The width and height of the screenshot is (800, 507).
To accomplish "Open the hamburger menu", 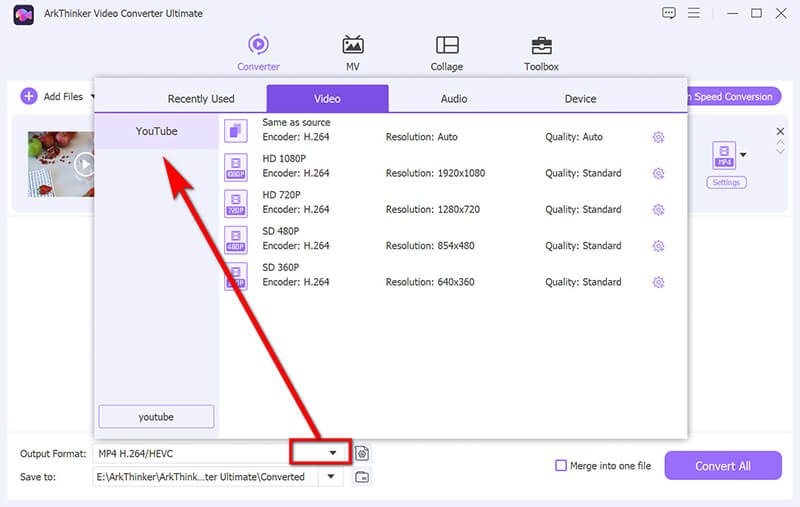I will (x=694, y=13).
